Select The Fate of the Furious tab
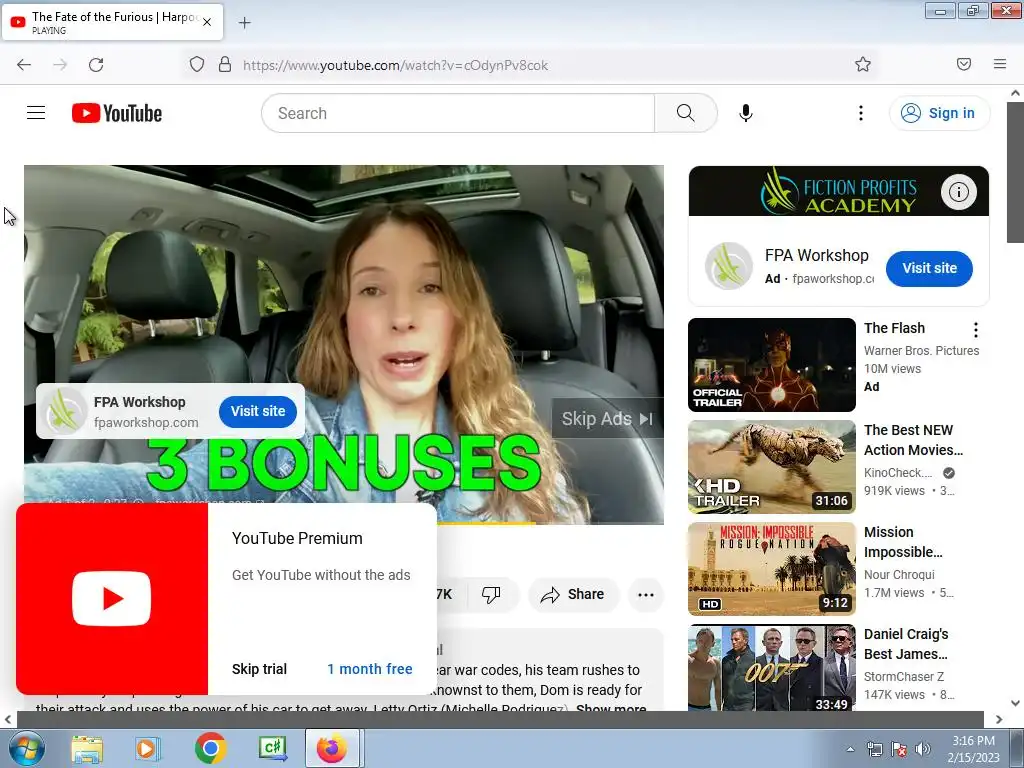 coord(112,22)
